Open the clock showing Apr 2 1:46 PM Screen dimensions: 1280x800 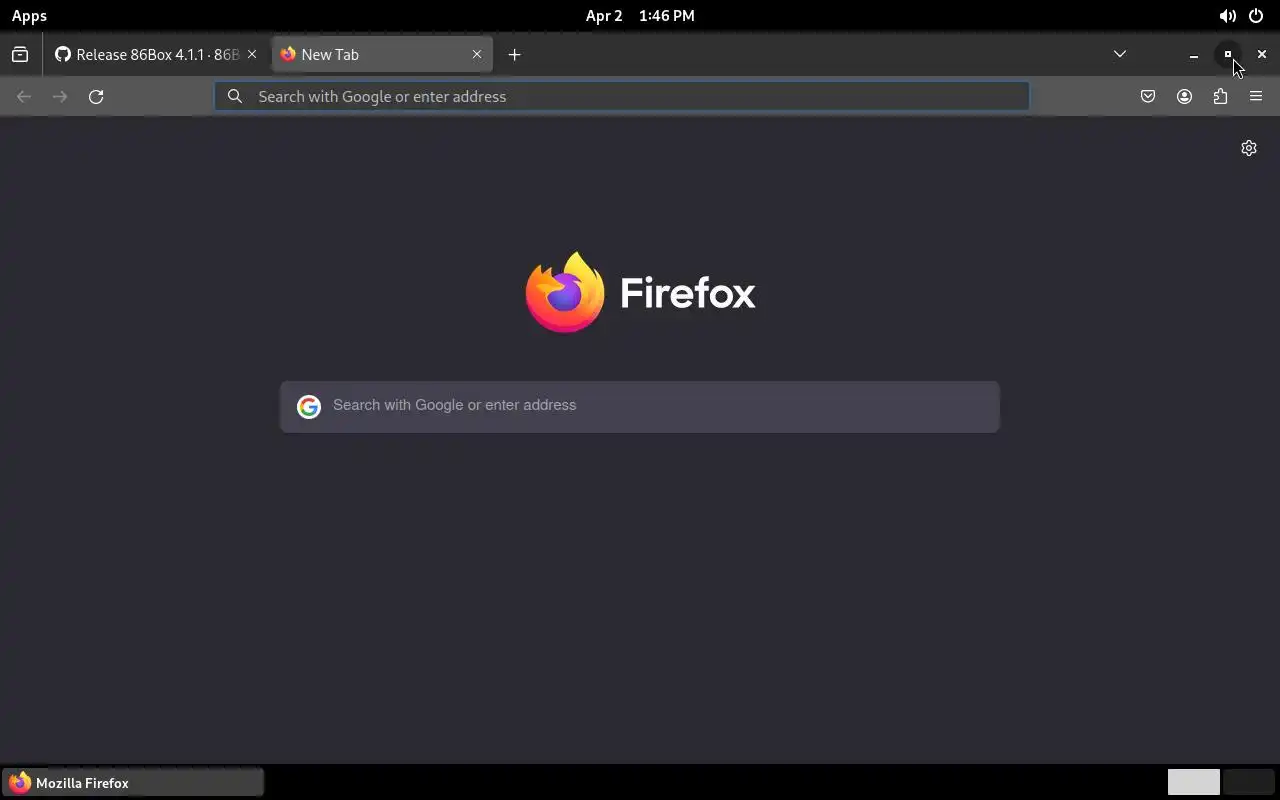[640, 16]
